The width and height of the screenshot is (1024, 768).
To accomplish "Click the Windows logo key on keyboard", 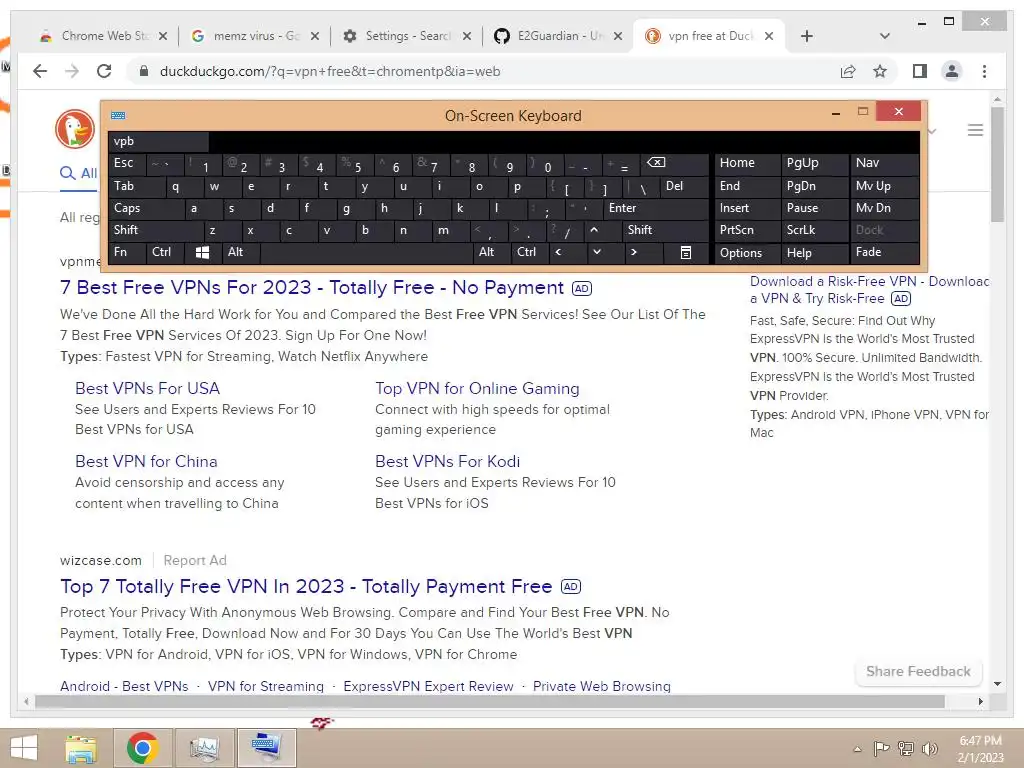I will click(x=202, y=252).
